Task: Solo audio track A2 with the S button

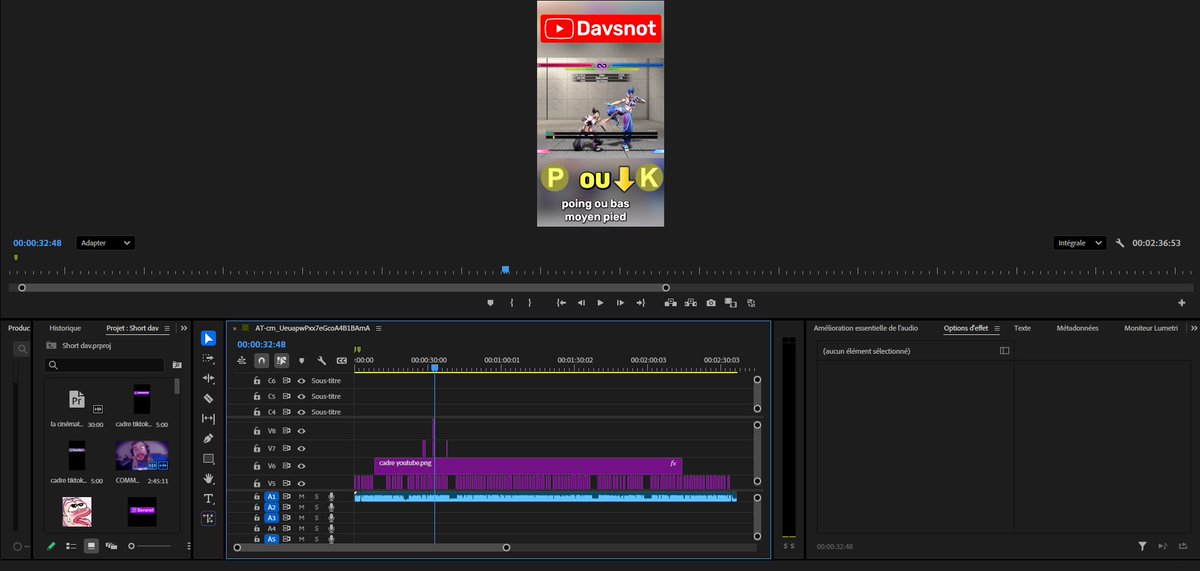Action: [316, 507]
